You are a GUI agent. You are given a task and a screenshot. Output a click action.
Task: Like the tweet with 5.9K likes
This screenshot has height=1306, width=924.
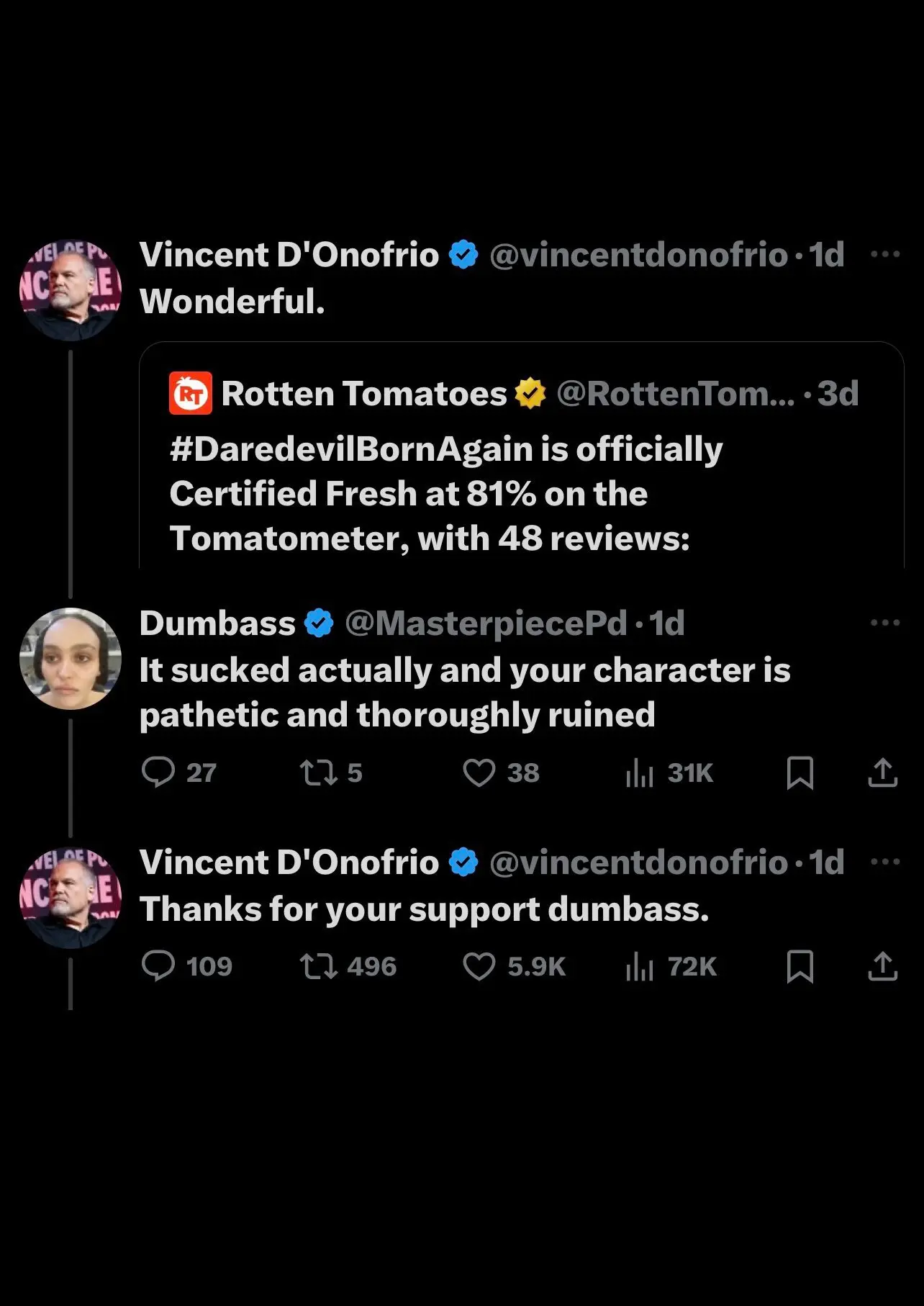479,966
